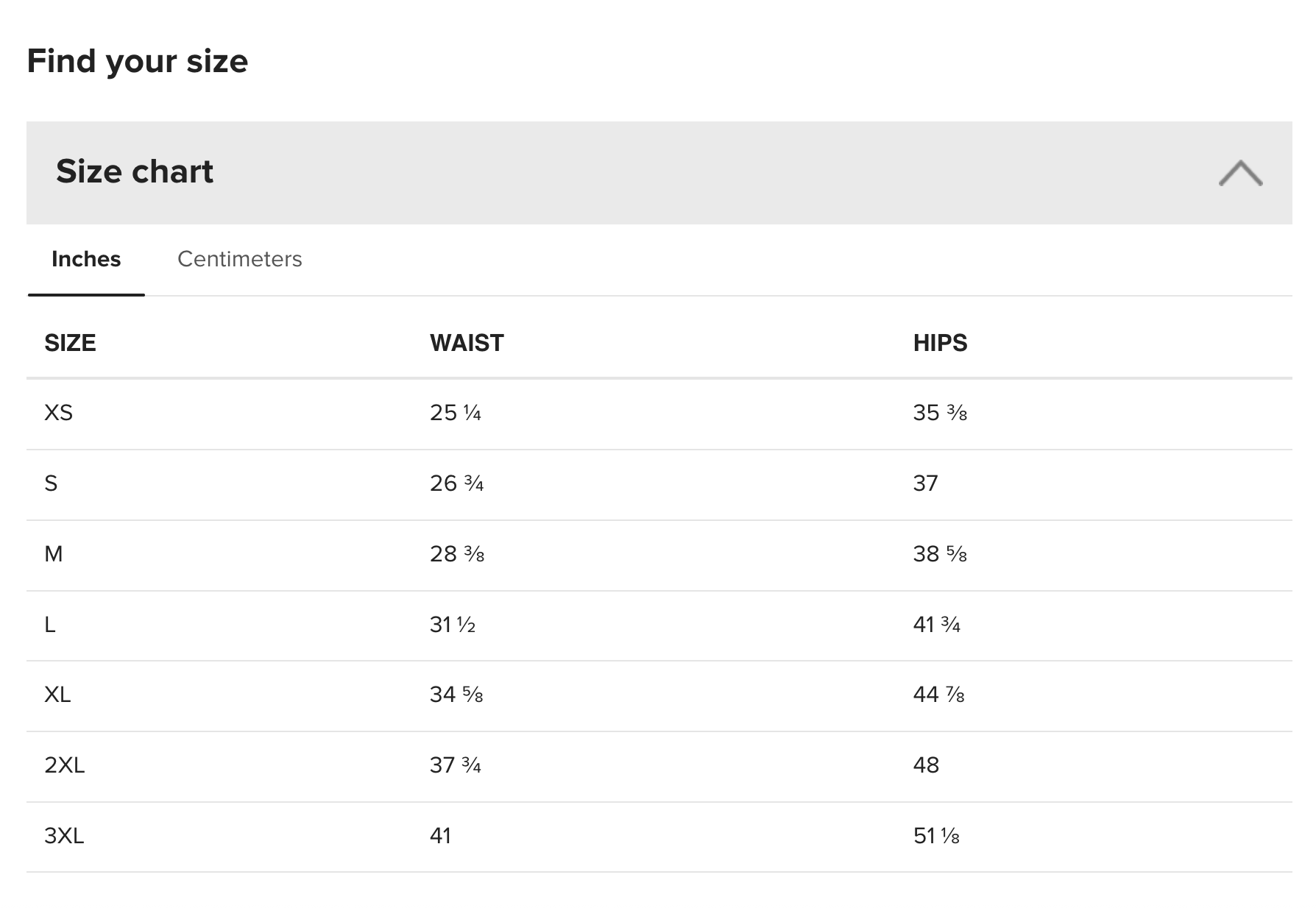The width and height of the screenshot is (1316, 908).
Task: Click the WAIST column header
Action: (x=467, y=343)
